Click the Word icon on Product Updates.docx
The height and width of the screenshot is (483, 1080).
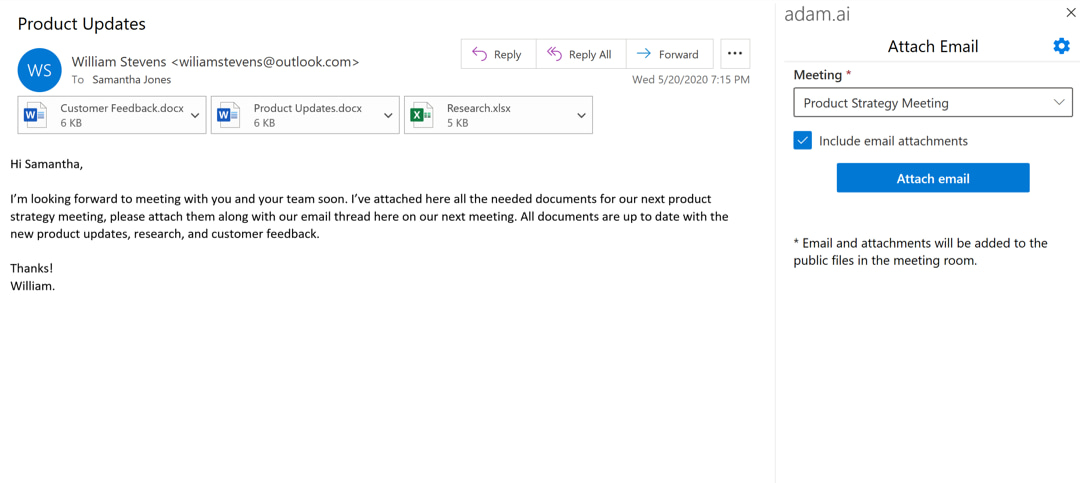click(228, 114)
